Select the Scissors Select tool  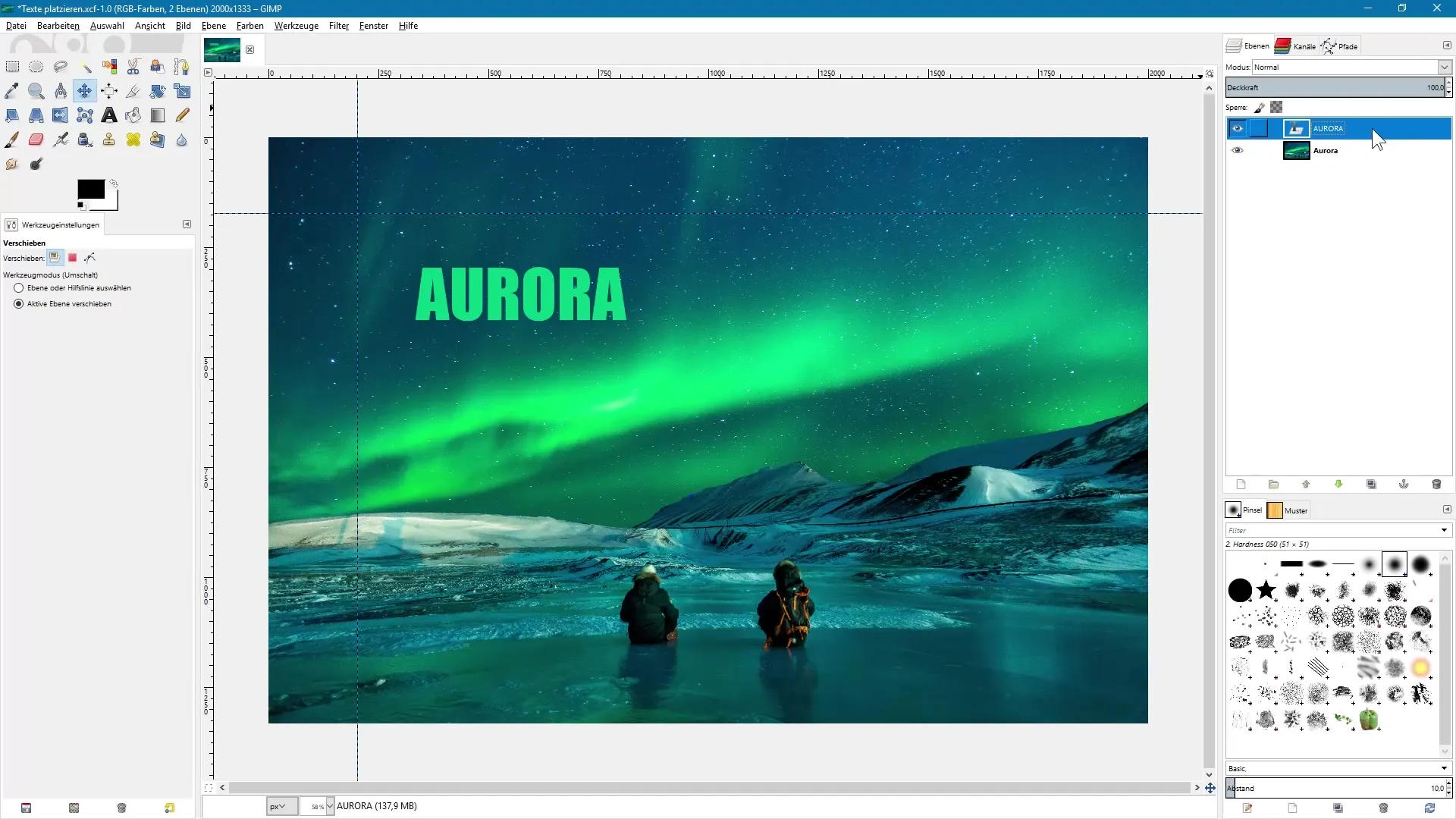point(133,67)
